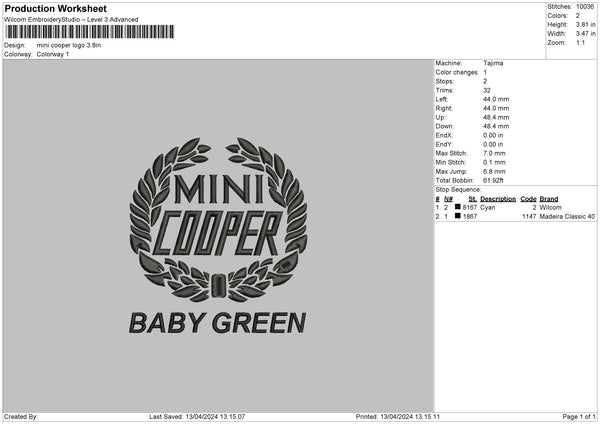The height and width of the screenshot is (424, 600).
Task: Click the Last Saved timestamp 13/04/2024 13.15.07
Action: (215, 417)
